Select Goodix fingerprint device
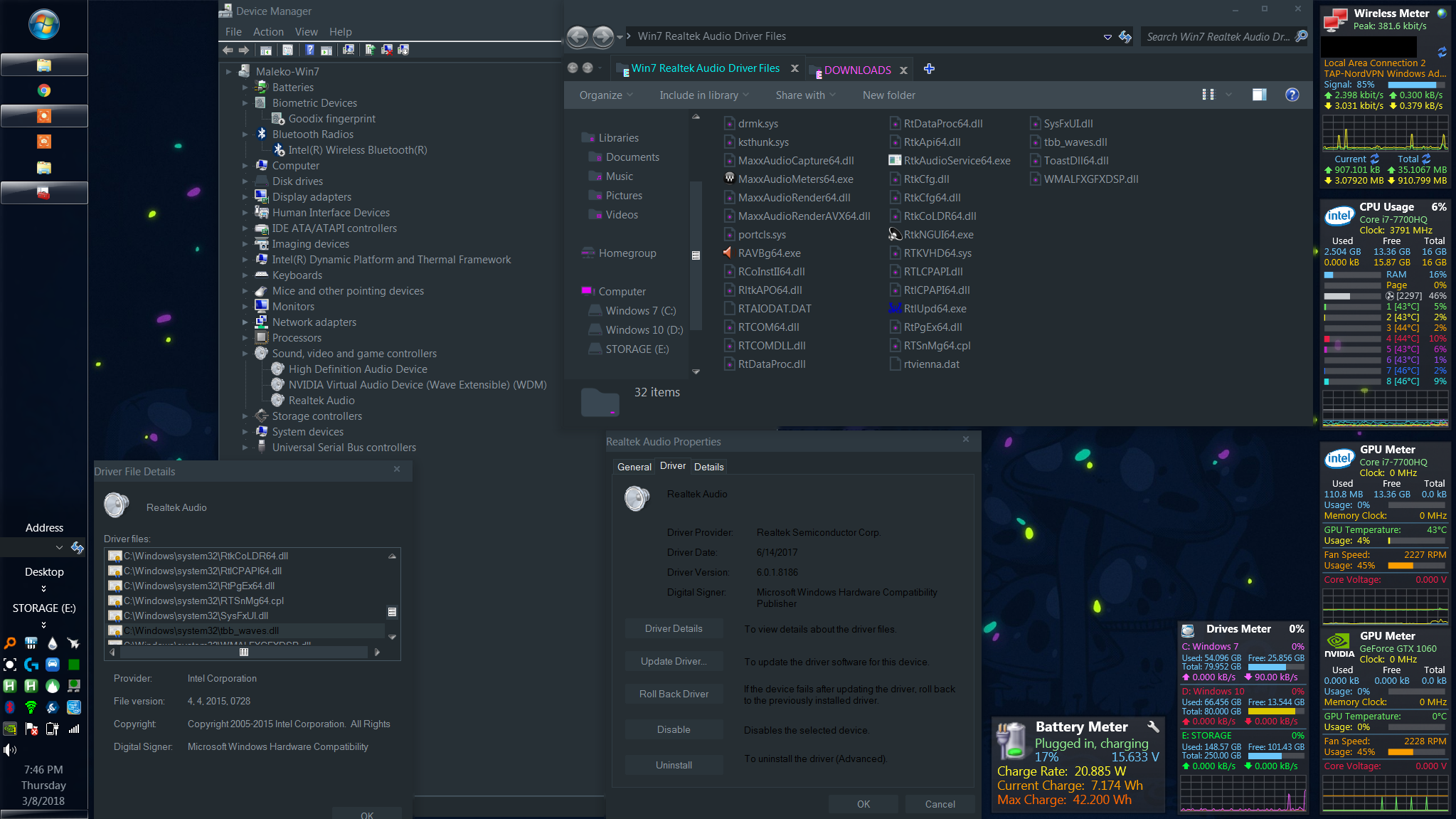Viewport: 1456px width, 819px height. point(331,119)
